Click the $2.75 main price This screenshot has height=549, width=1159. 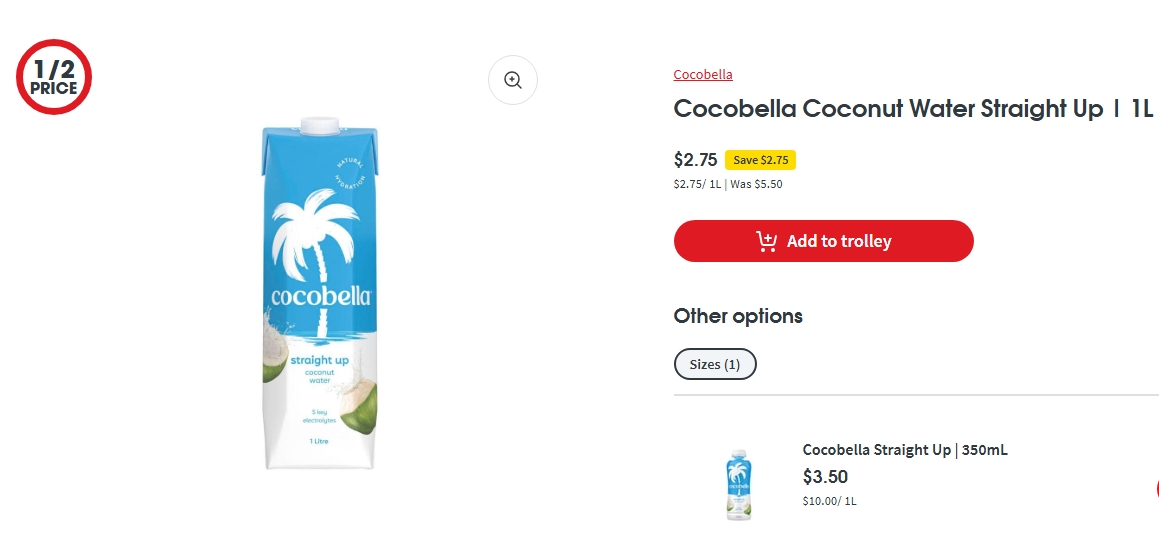click(696, 160)
